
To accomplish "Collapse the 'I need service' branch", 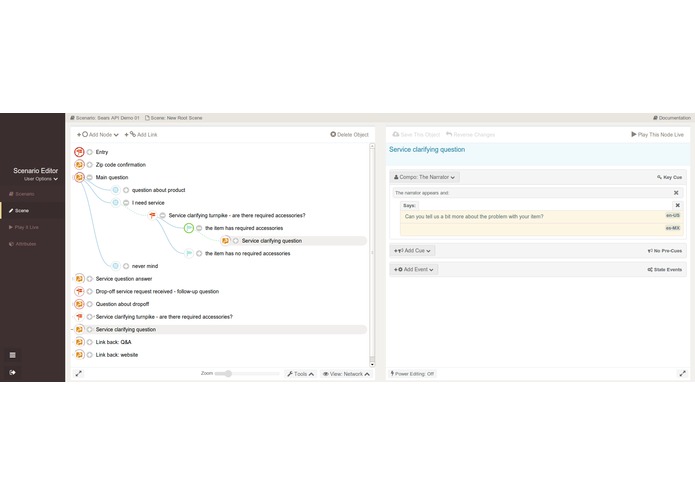I will pos(126,203).
